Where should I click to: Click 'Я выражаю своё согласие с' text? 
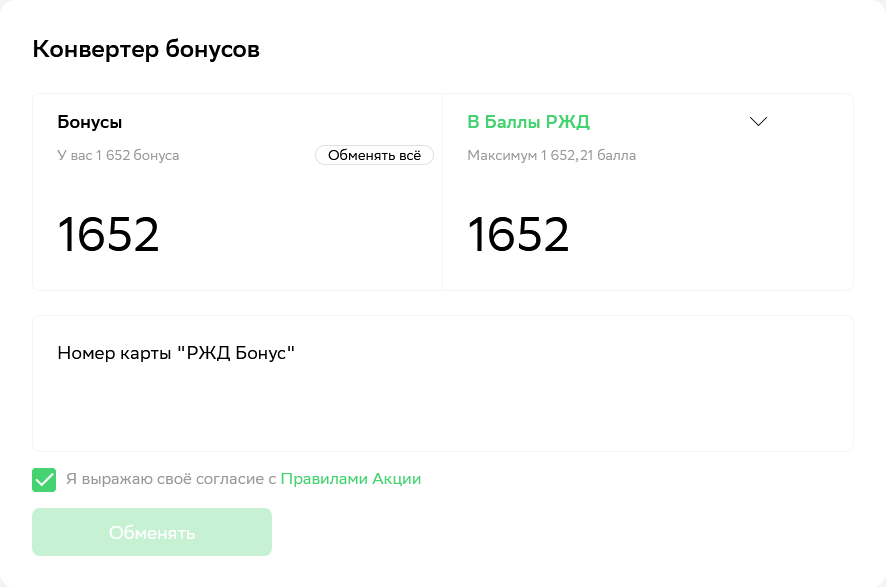pyautogui.click(x=171, y=479)
